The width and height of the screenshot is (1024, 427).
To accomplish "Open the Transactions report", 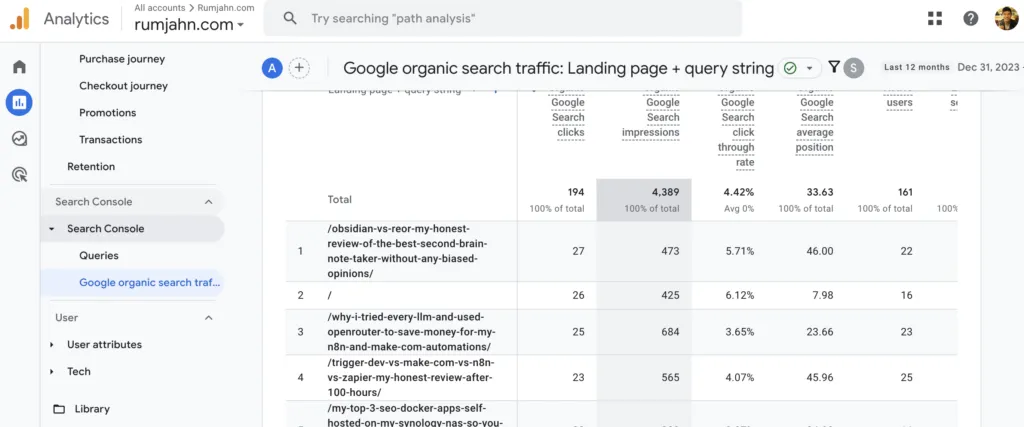I will (x=110, y=139).
